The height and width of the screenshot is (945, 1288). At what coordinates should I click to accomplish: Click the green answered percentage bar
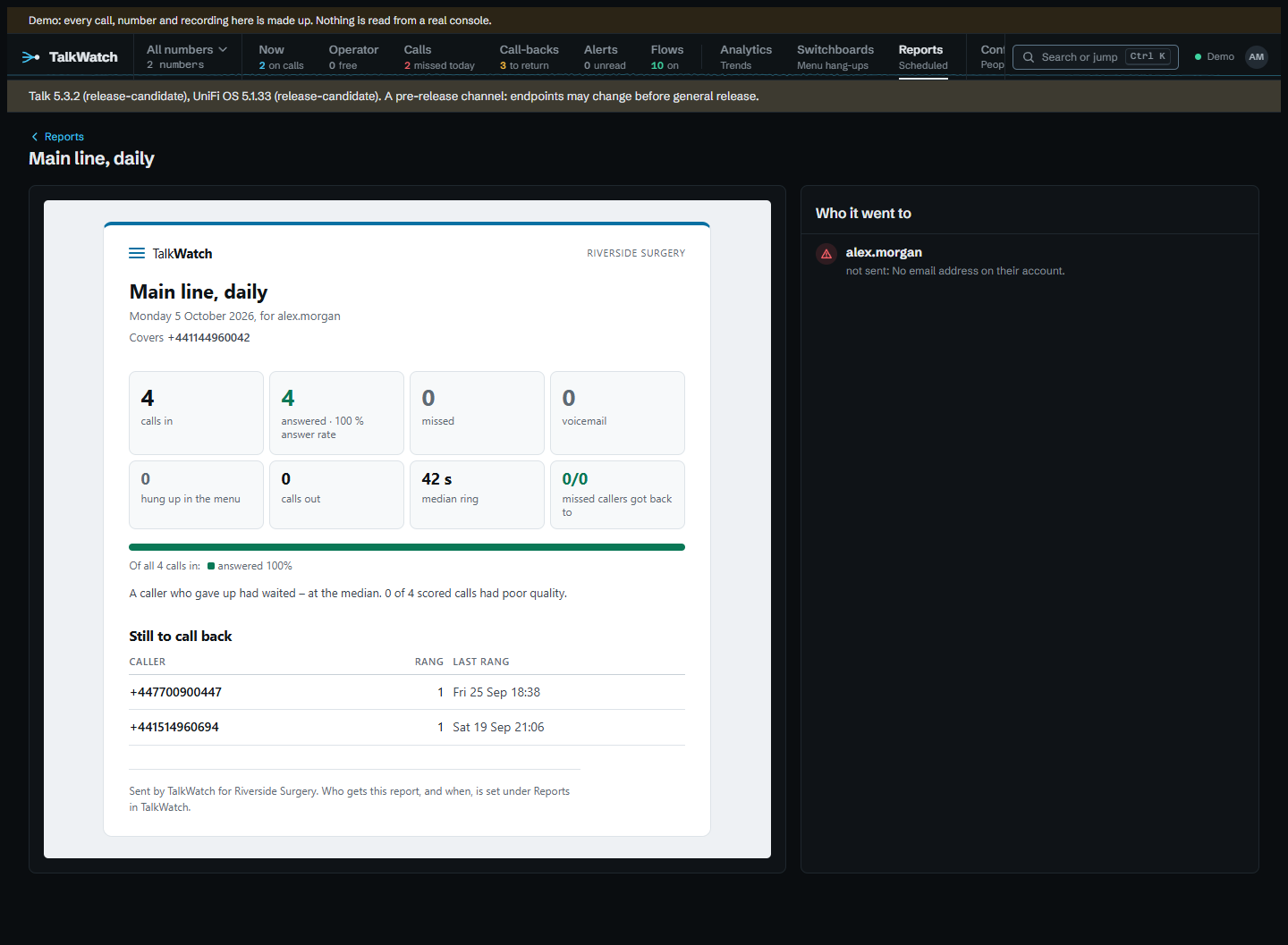[x=407, y=547]
